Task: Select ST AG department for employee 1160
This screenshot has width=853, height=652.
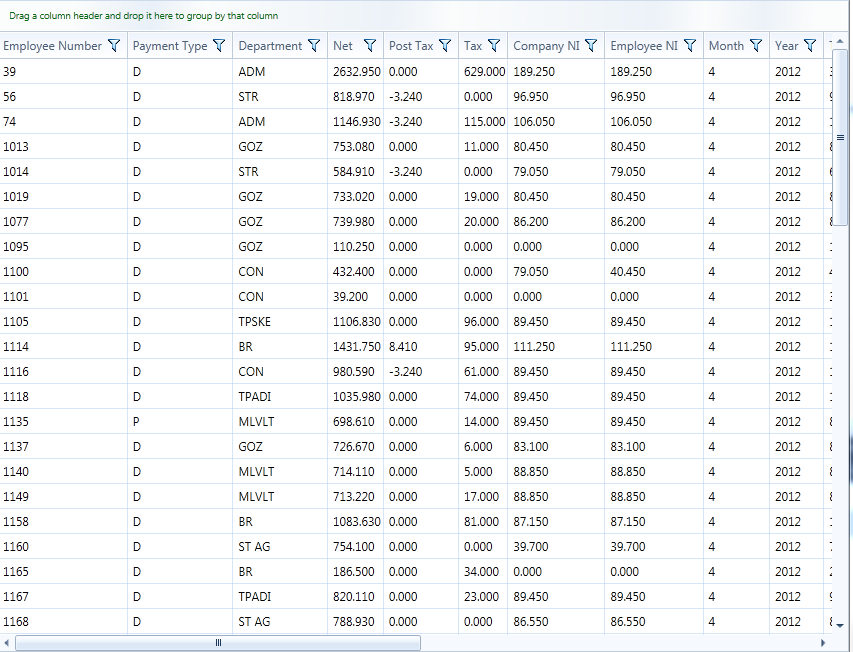Action: 280,547
